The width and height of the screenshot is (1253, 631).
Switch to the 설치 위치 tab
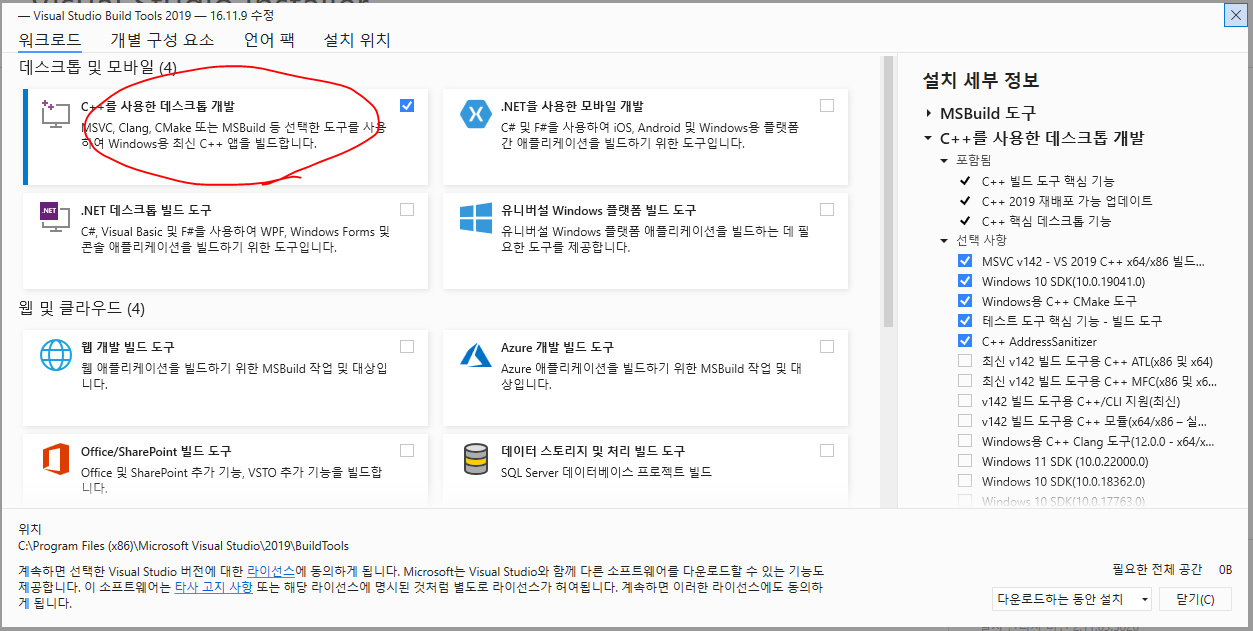coord(357,40)
